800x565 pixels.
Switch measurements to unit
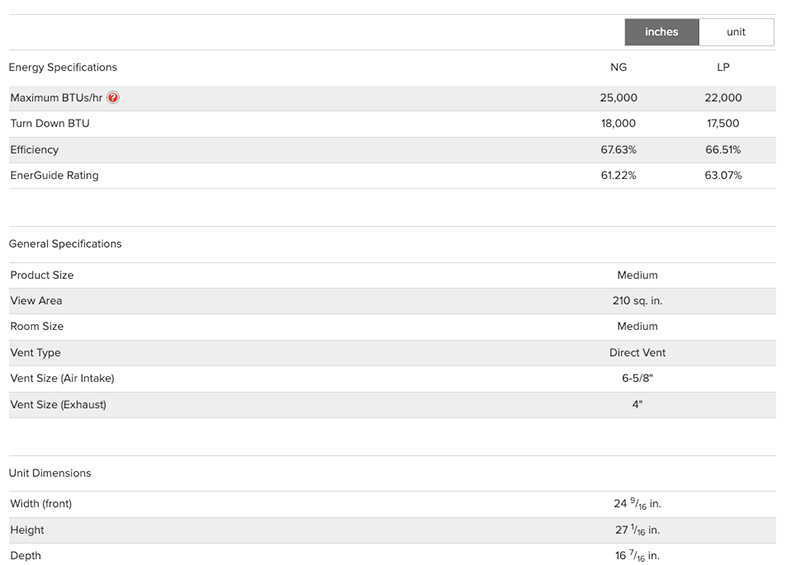pos(736,32)
